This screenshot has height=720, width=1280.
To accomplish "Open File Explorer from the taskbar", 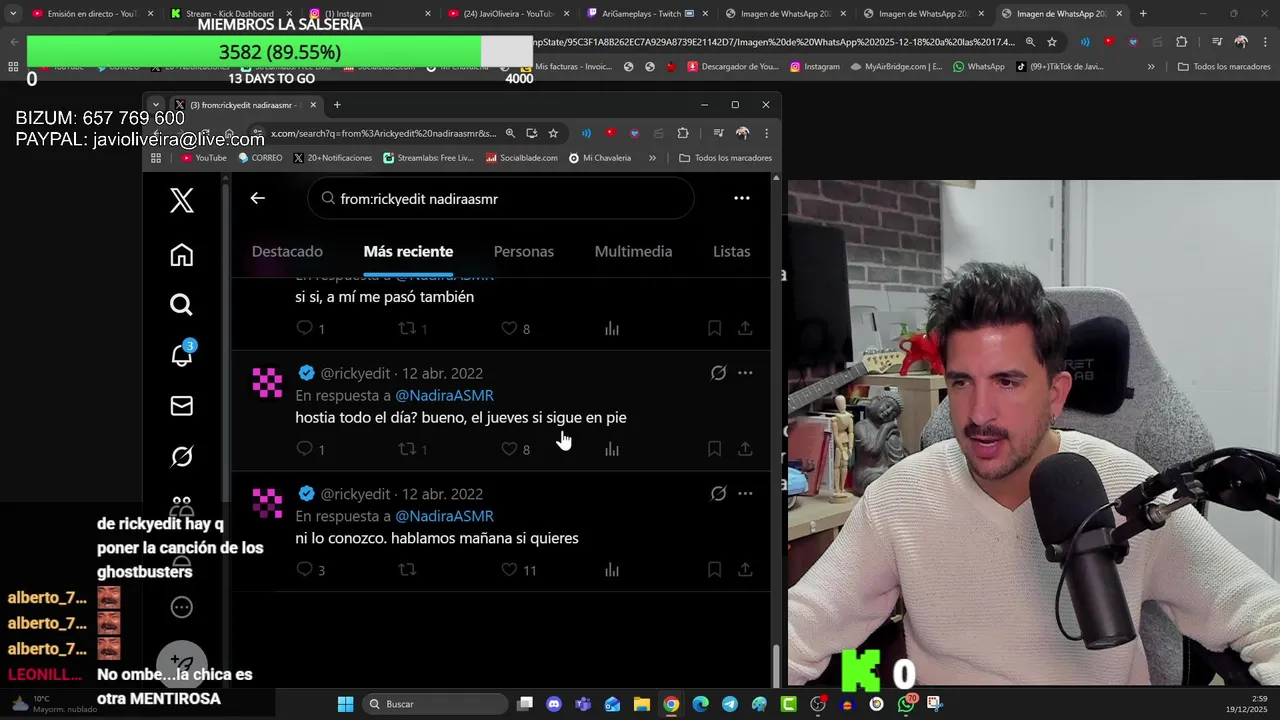I will point(642,704).
